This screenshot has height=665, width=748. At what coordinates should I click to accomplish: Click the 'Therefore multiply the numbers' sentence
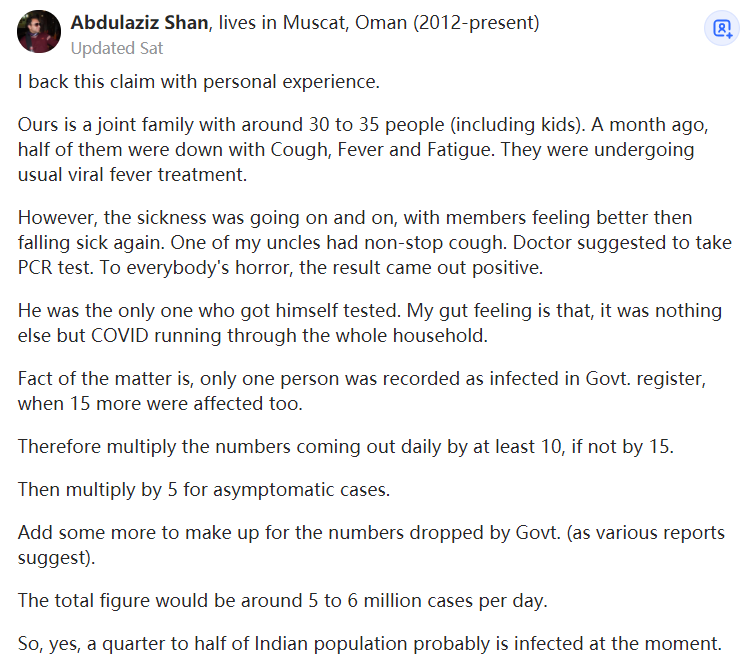point(346,447)
